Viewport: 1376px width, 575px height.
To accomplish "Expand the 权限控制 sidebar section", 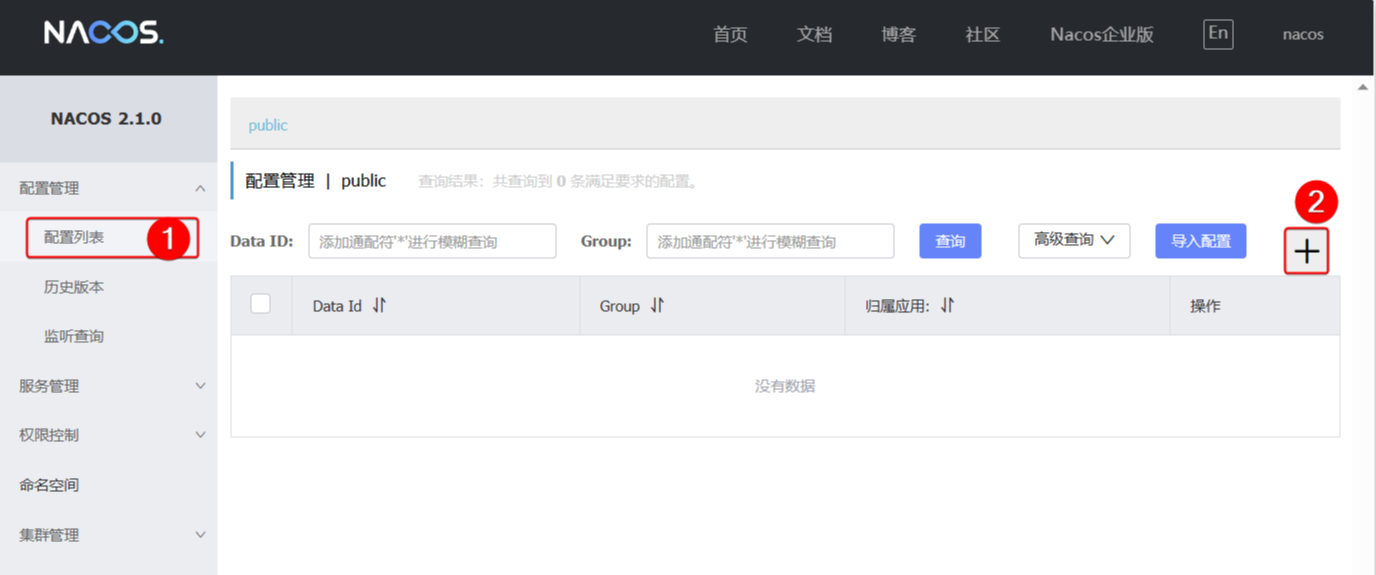I will coord(108,435).
